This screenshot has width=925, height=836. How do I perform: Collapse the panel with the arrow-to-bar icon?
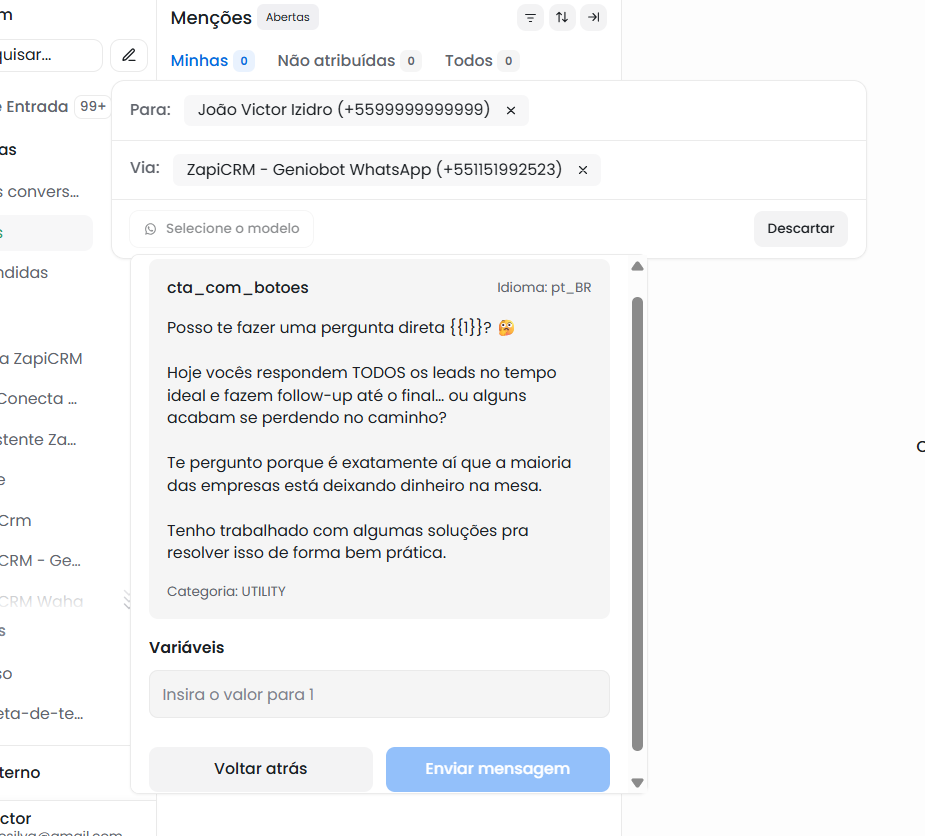pos(593,18)
